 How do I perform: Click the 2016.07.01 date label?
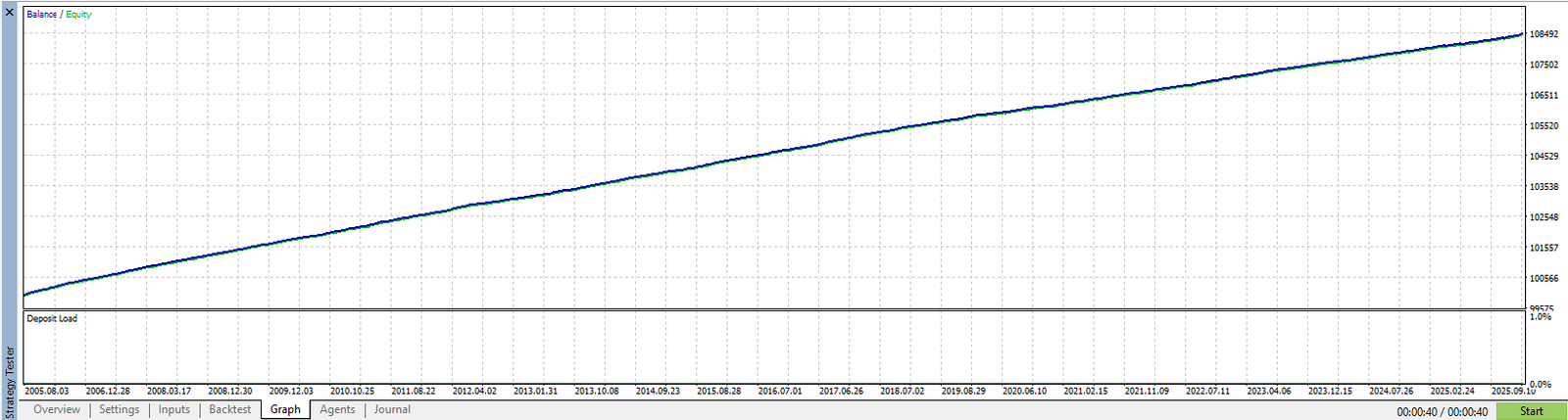coord(780,392)
